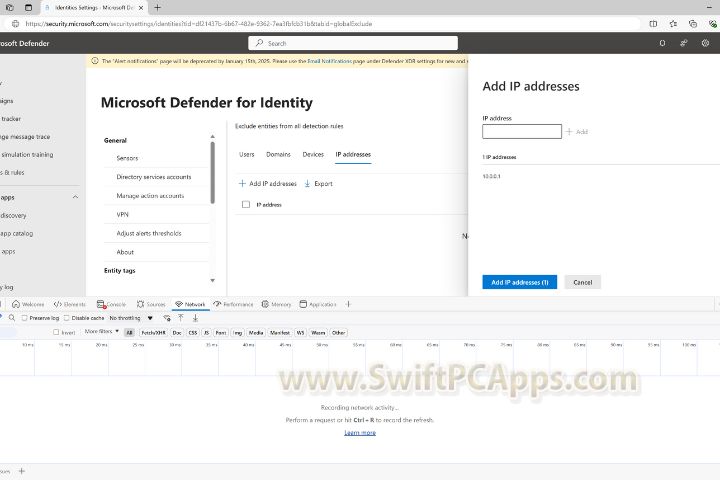Viewport: 720px width, 480px height.
Task: Toggle the Doc request type filter
Action: (177, 333)
